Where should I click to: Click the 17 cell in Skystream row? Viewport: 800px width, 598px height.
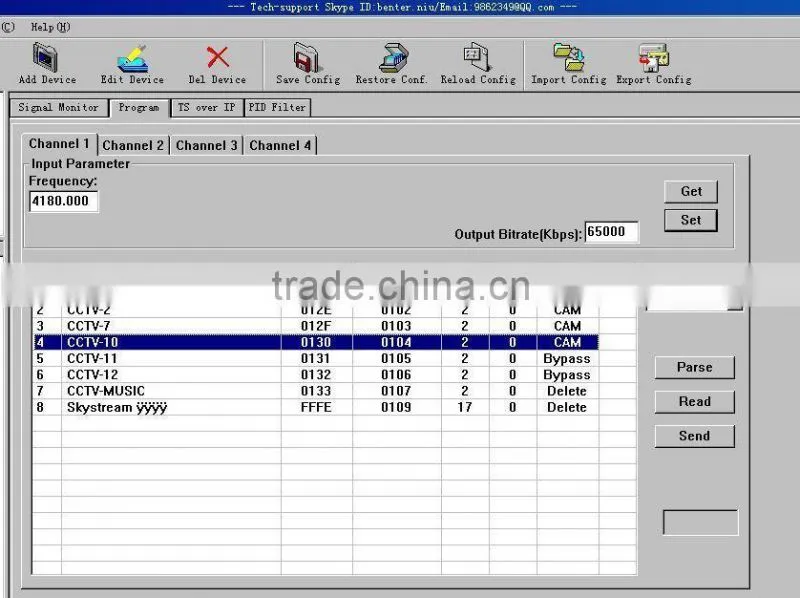pos(465,407)
